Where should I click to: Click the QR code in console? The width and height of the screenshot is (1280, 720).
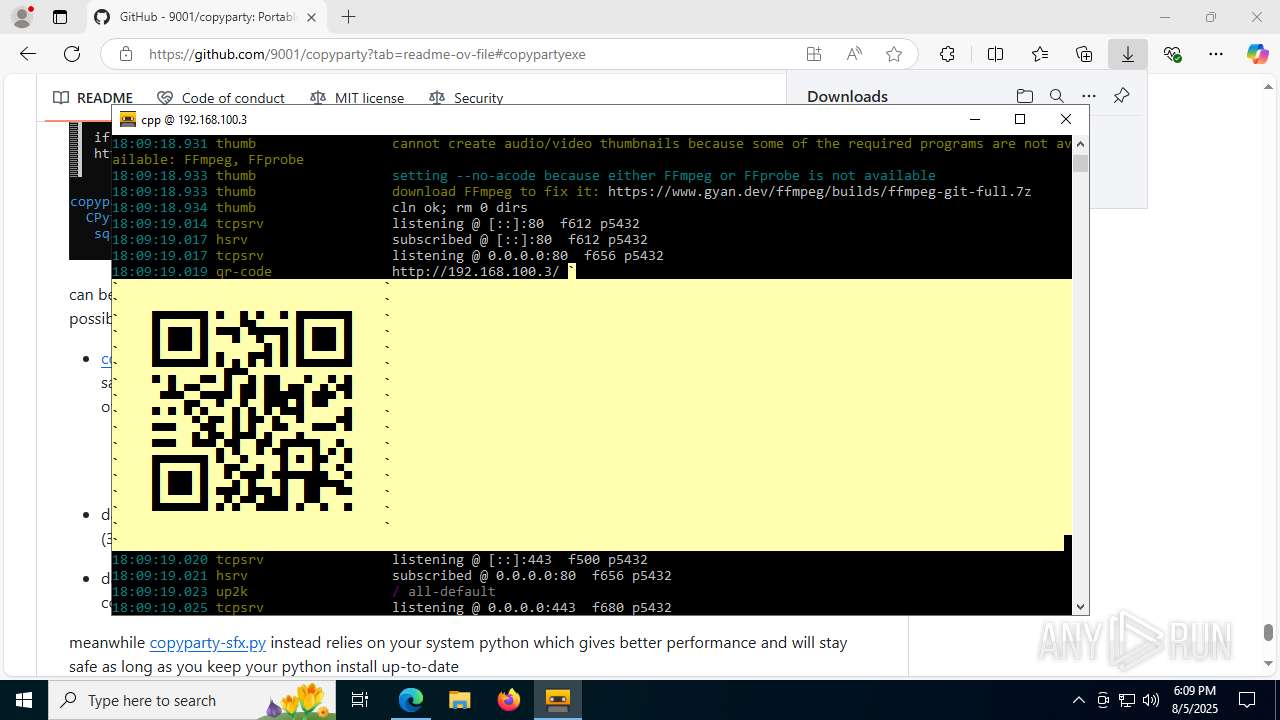[252, 411]
